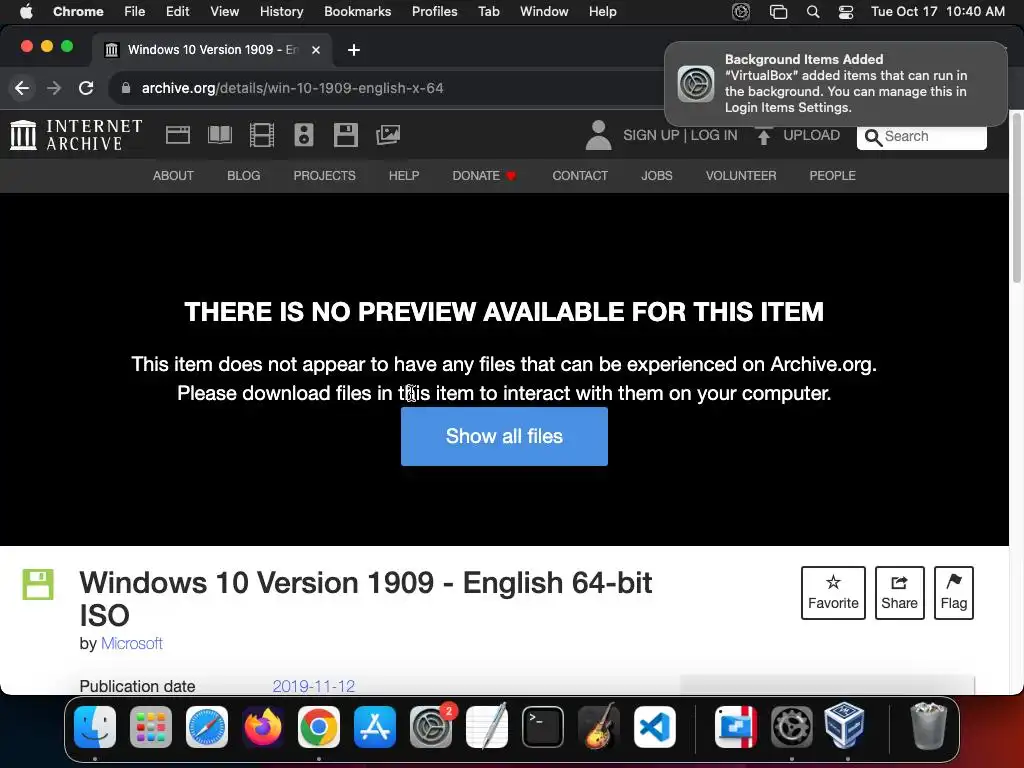Open the 2019-11-12 publication date link
The image size is (1024, 768).
click(x=313, y=686)
